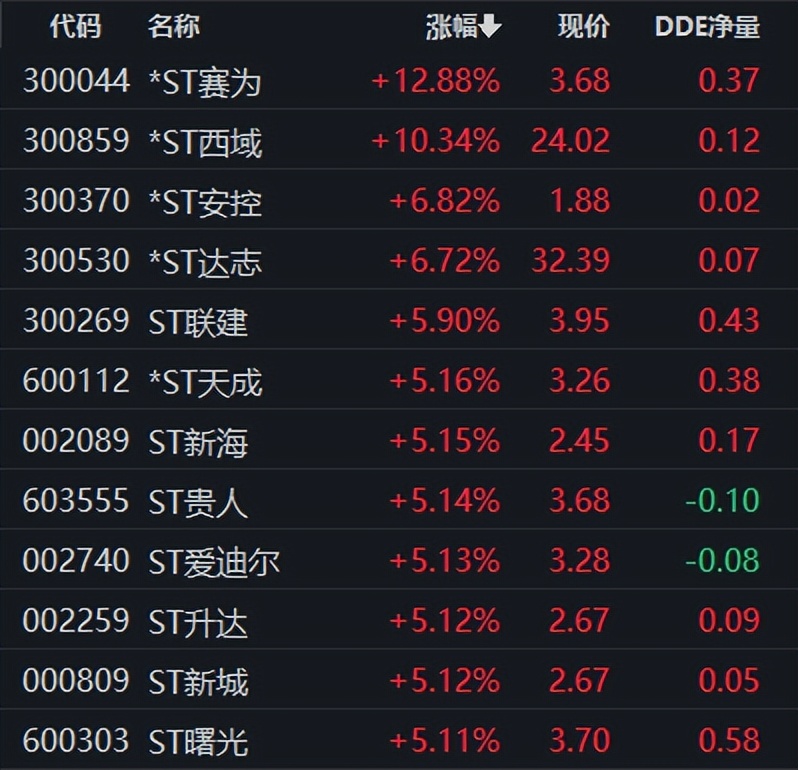Viewport: 798px width, 770px height.
Task: Open the ST升达 row
Action: [198, 621]
